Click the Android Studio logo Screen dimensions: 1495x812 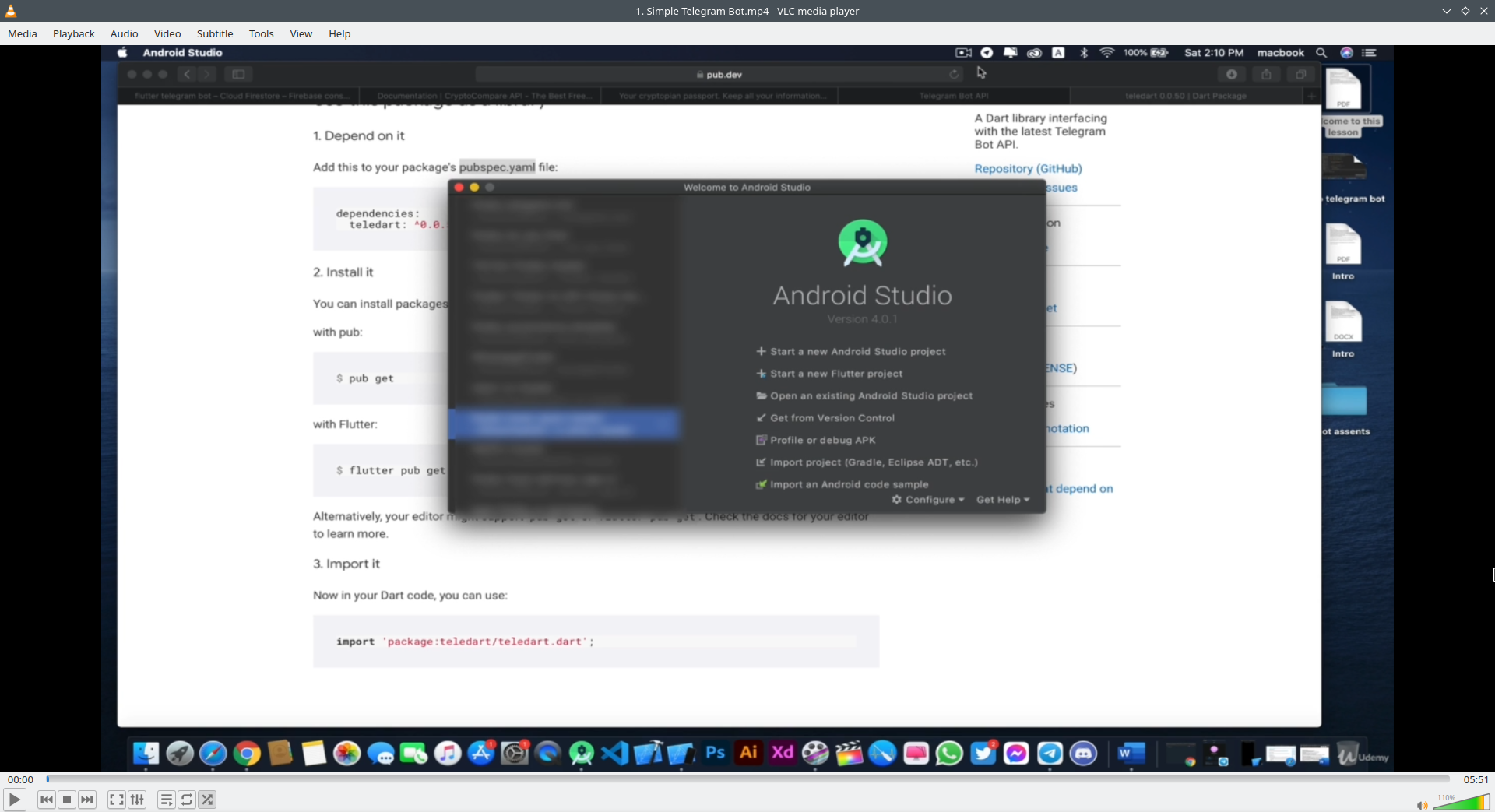click(863, 243)
